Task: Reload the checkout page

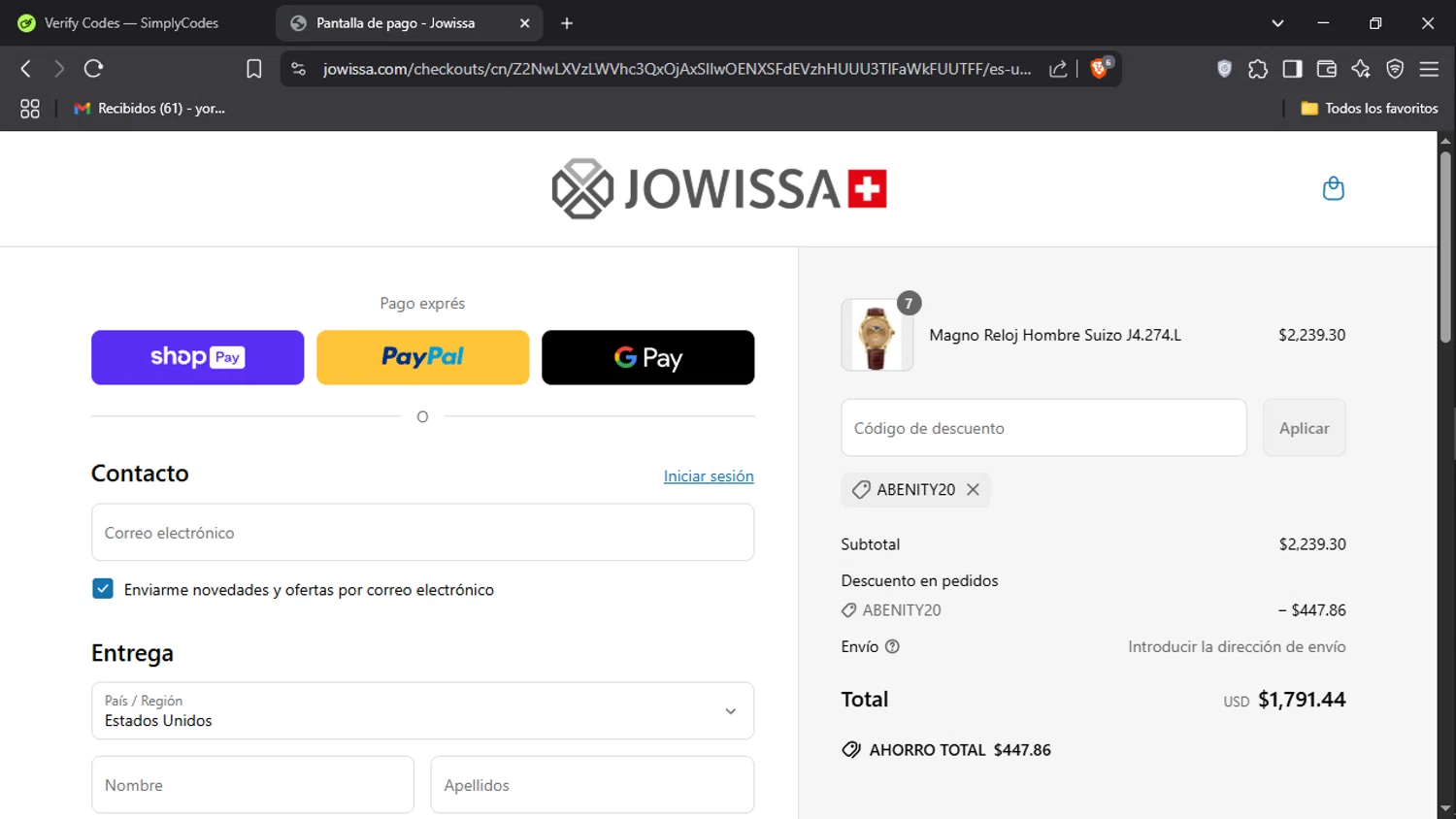Action: point(93,68)
